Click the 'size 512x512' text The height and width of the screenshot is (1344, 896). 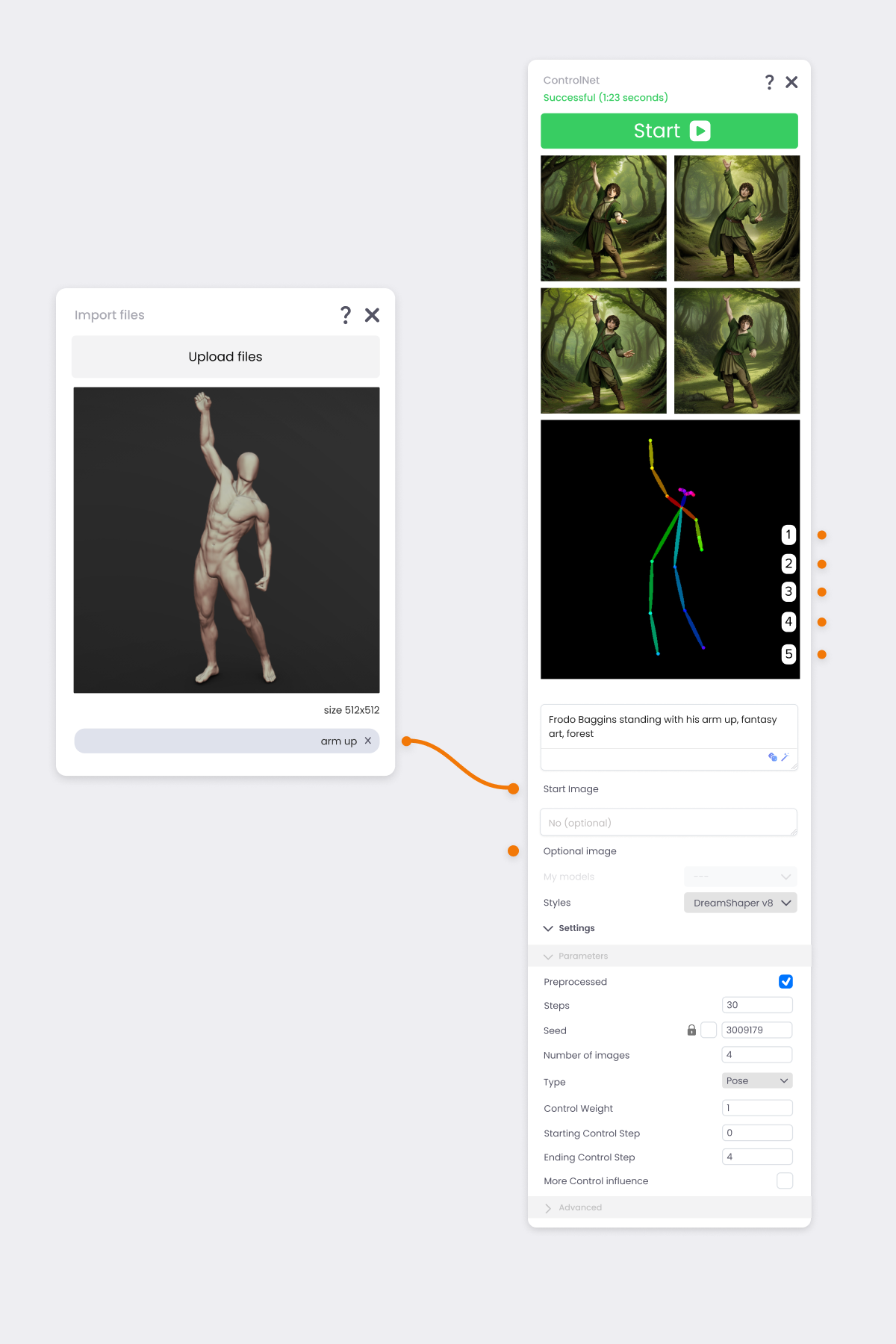point(352,710)
